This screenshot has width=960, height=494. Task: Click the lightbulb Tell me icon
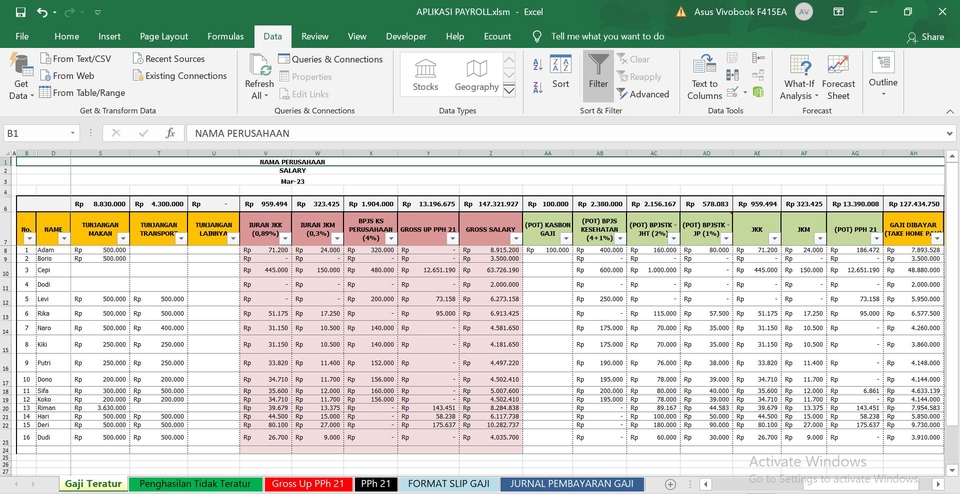coord(537,36)
